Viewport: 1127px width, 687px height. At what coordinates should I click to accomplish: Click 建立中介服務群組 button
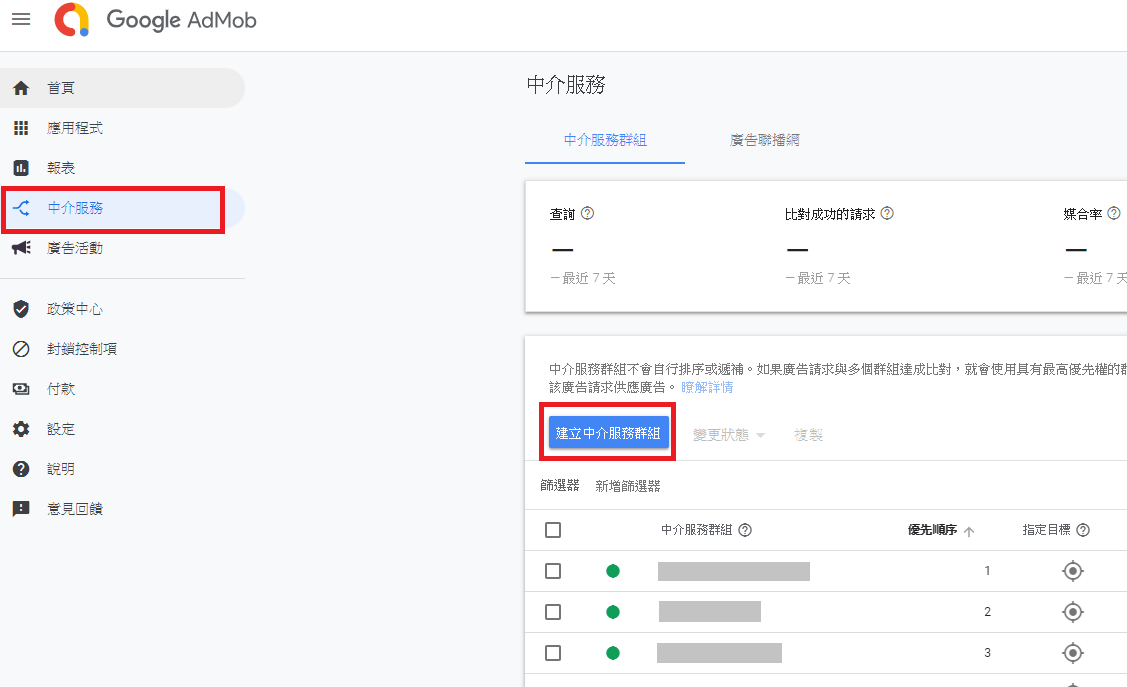coord(608,433)
